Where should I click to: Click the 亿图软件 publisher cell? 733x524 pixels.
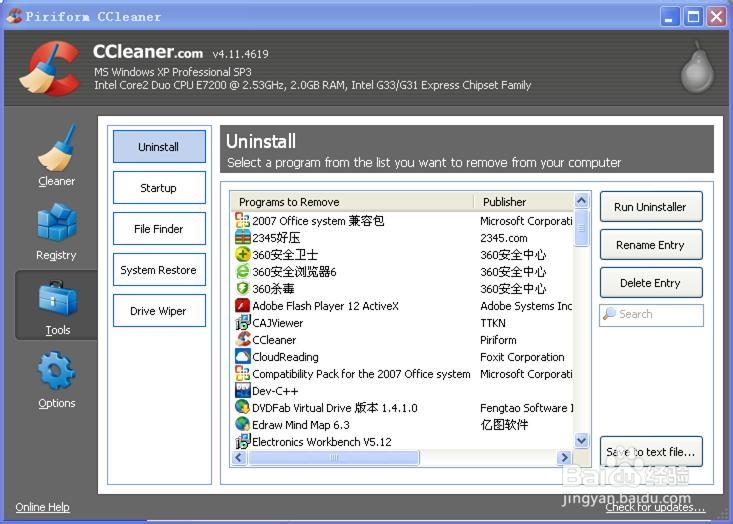pyautogui.click(x=504, y=424)
